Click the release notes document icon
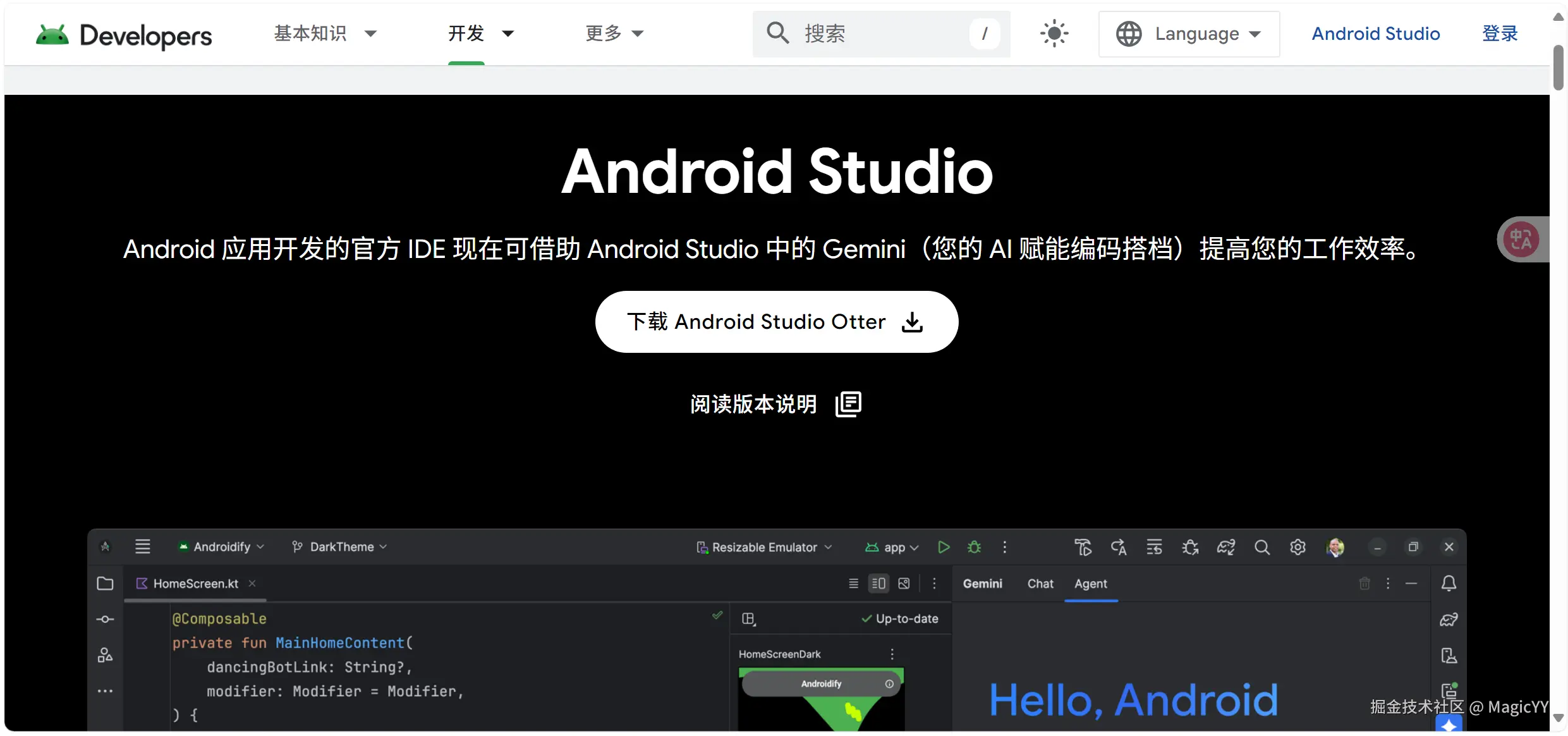The width and height of the screenshot is (1568, 736). pos(848,403)
